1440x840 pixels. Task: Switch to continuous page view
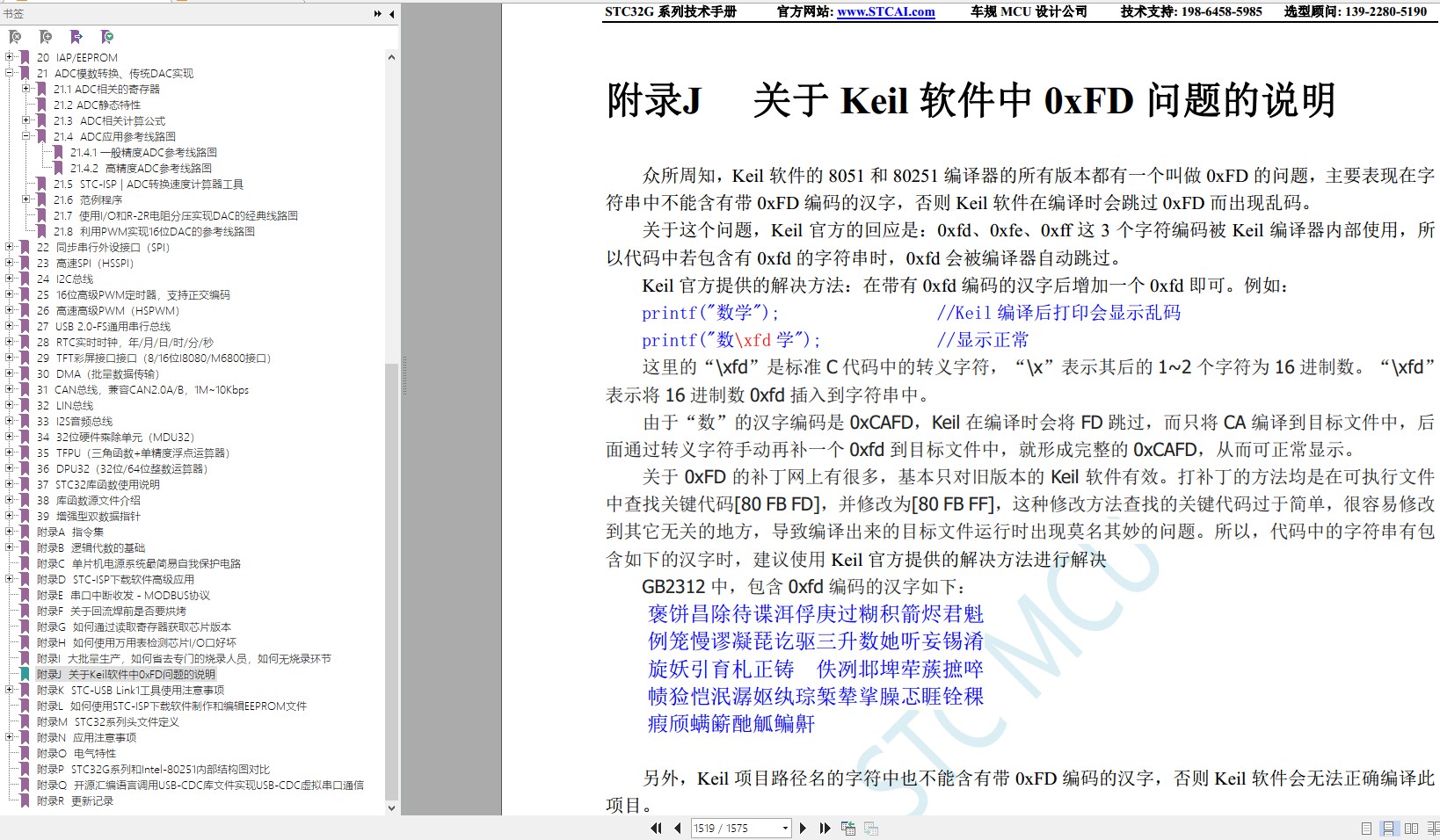pyautogui.click(x=1388, y=829)
